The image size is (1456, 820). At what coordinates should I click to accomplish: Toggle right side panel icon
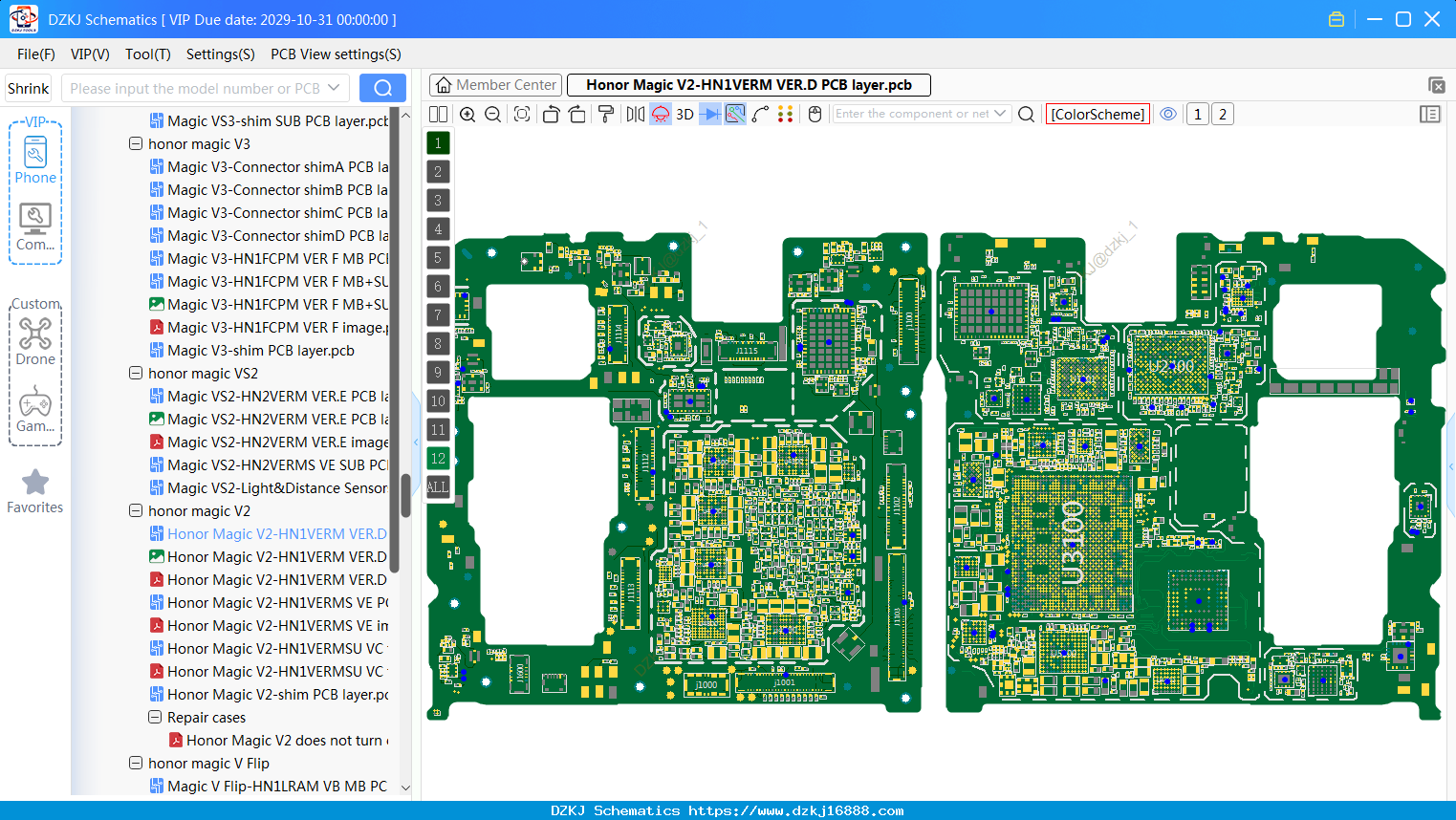1430,115
